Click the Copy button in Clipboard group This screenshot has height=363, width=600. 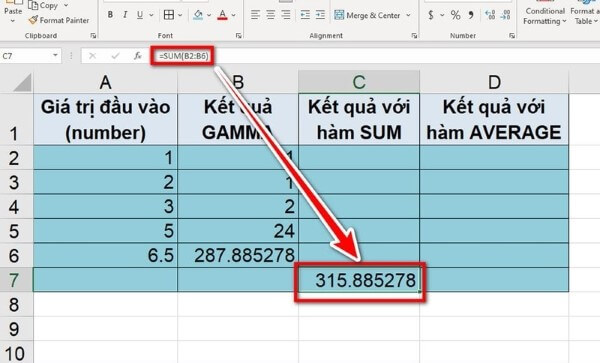(x=43, y=5)
